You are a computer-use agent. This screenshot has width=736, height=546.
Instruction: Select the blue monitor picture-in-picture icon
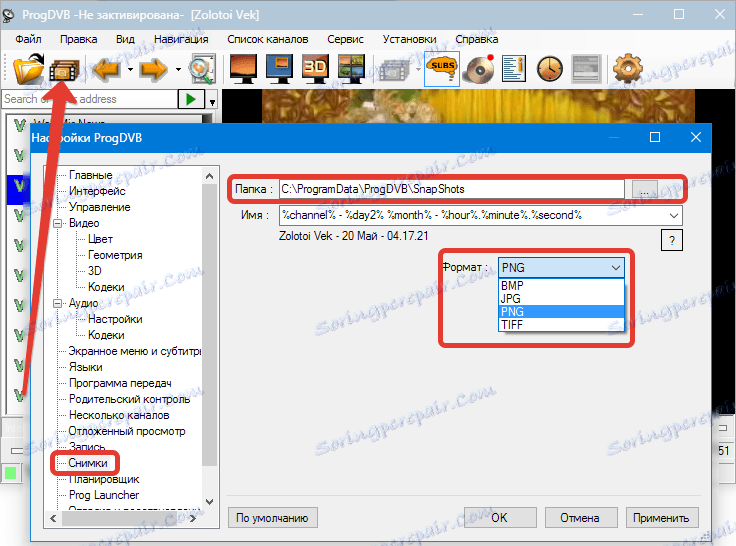click(x=279, y=69)
